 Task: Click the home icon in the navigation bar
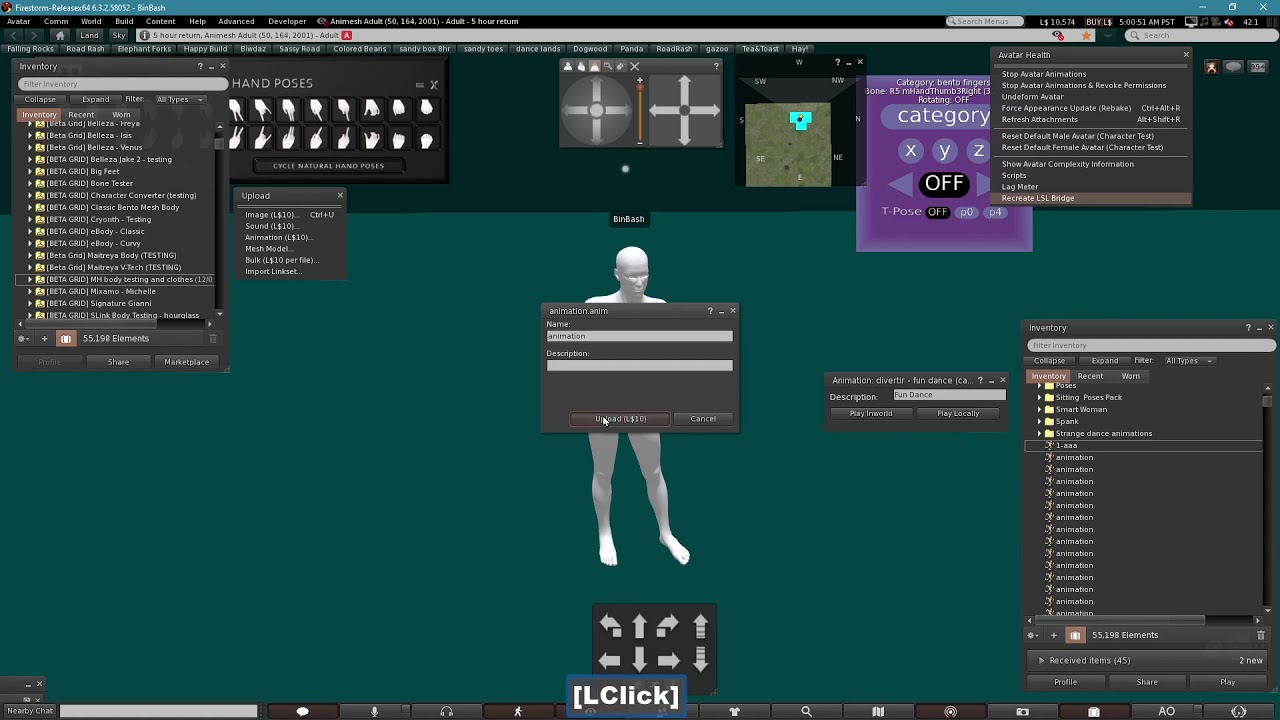60,35
